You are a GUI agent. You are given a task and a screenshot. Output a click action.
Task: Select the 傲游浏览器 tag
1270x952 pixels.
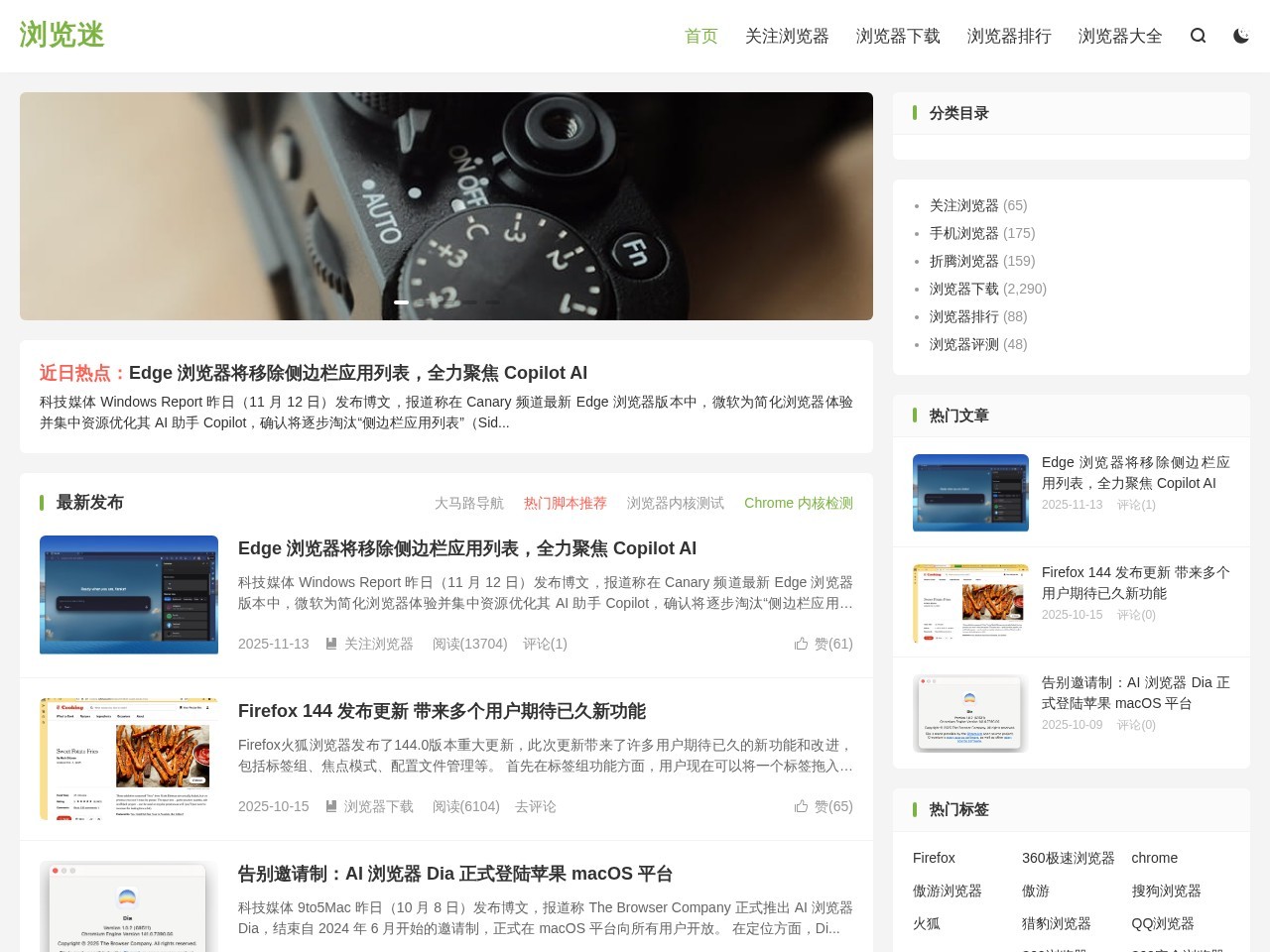click(x=948, y=891)
